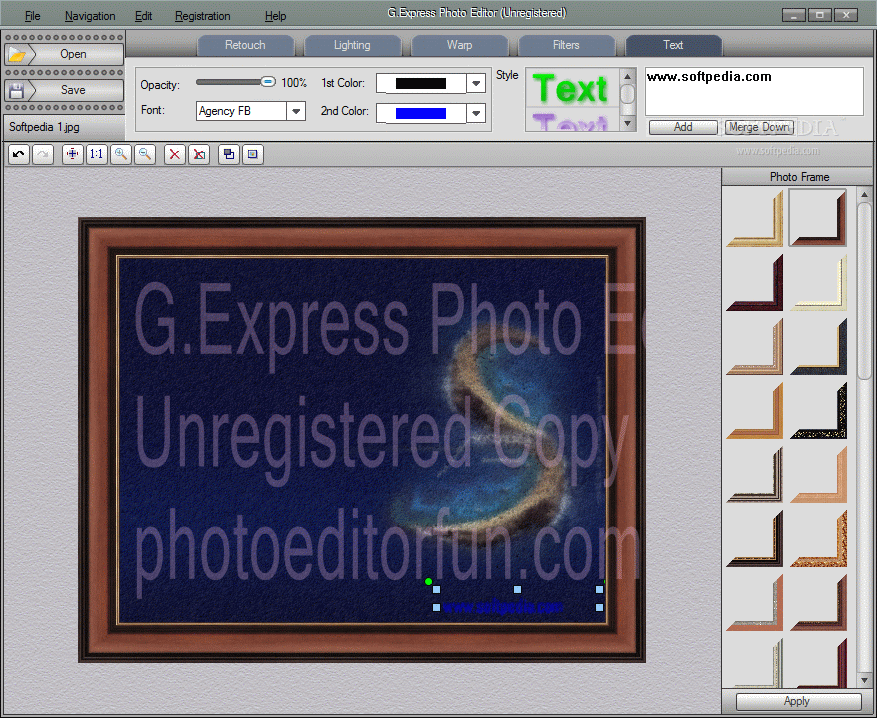Choose the orange leopard-pattern frame thumbnail

tap(818, 538)
